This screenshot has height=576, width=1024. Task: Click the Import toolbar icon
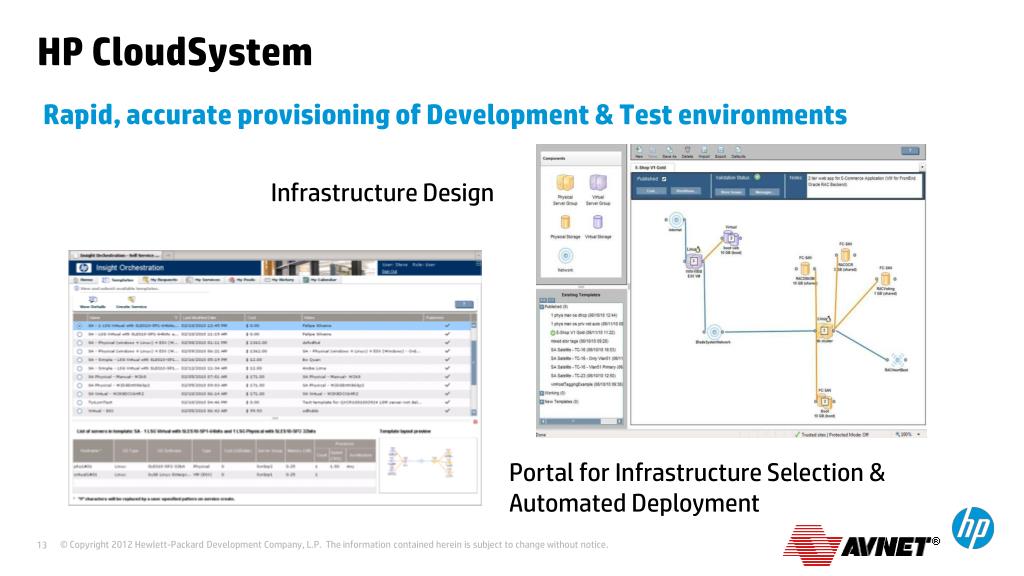(x=704, y=150)
